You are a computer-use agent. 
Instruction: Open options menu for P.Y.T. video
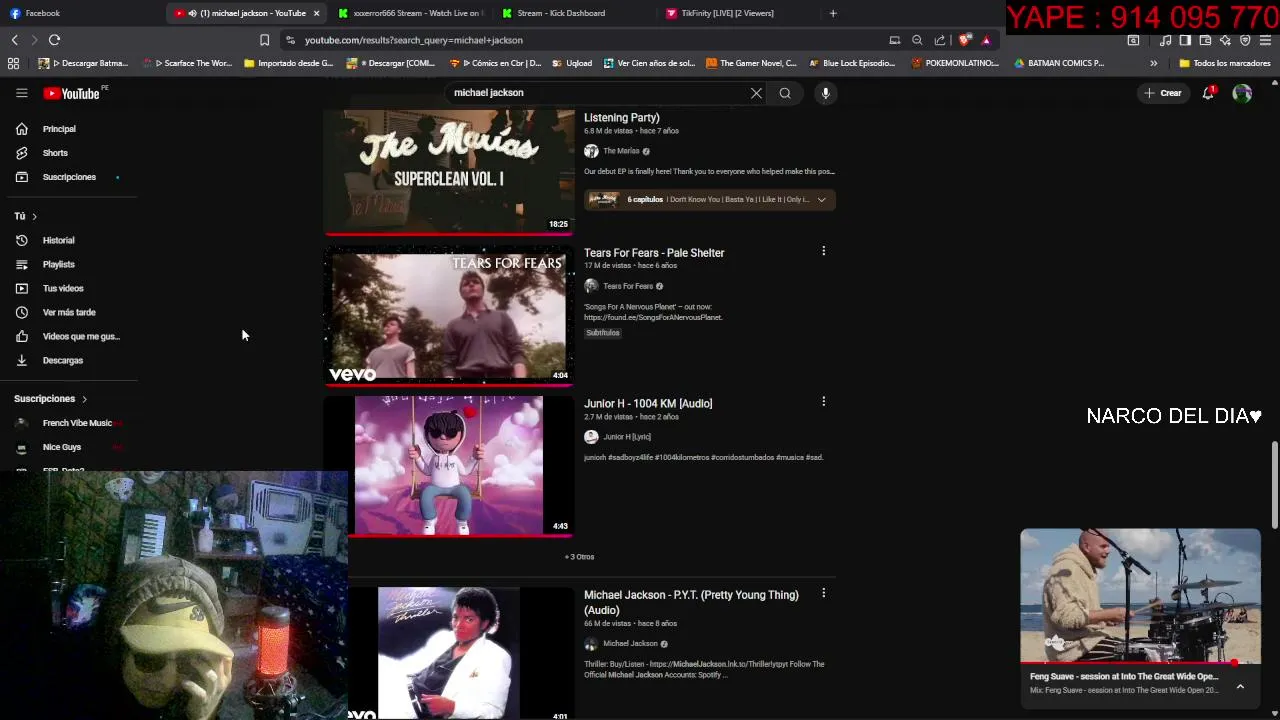click(x=823, y=593)
